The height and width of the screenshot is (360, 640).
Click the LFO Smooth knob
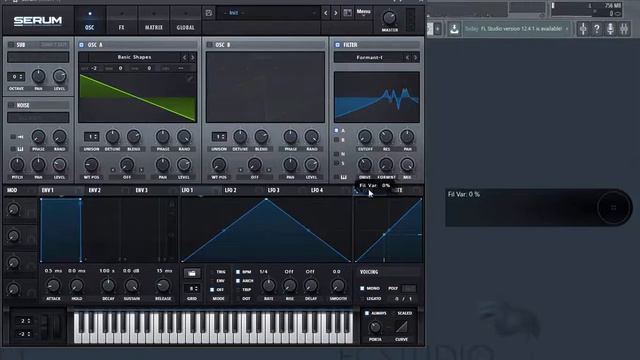(338, 286)
